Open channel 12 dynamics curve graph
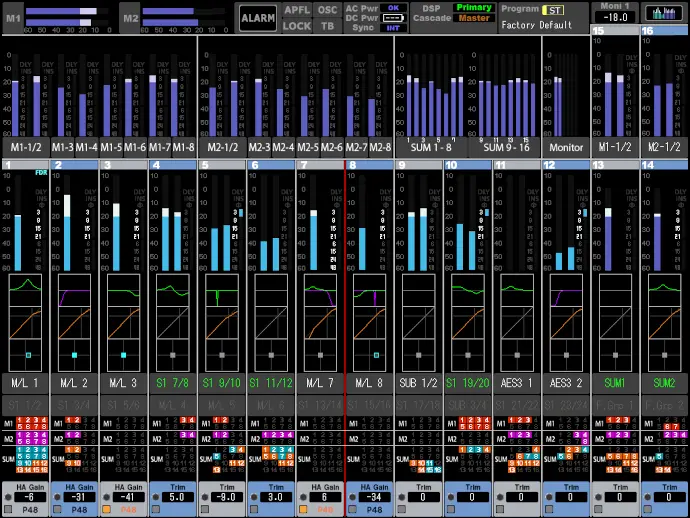Image resolution: width=690 pixels, height=518 pixels. coord(566,323)
